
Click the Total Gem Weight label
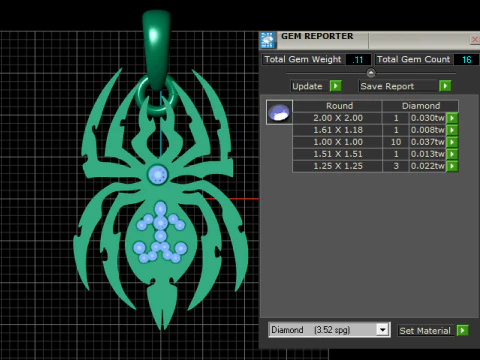(x=303, y=60)
